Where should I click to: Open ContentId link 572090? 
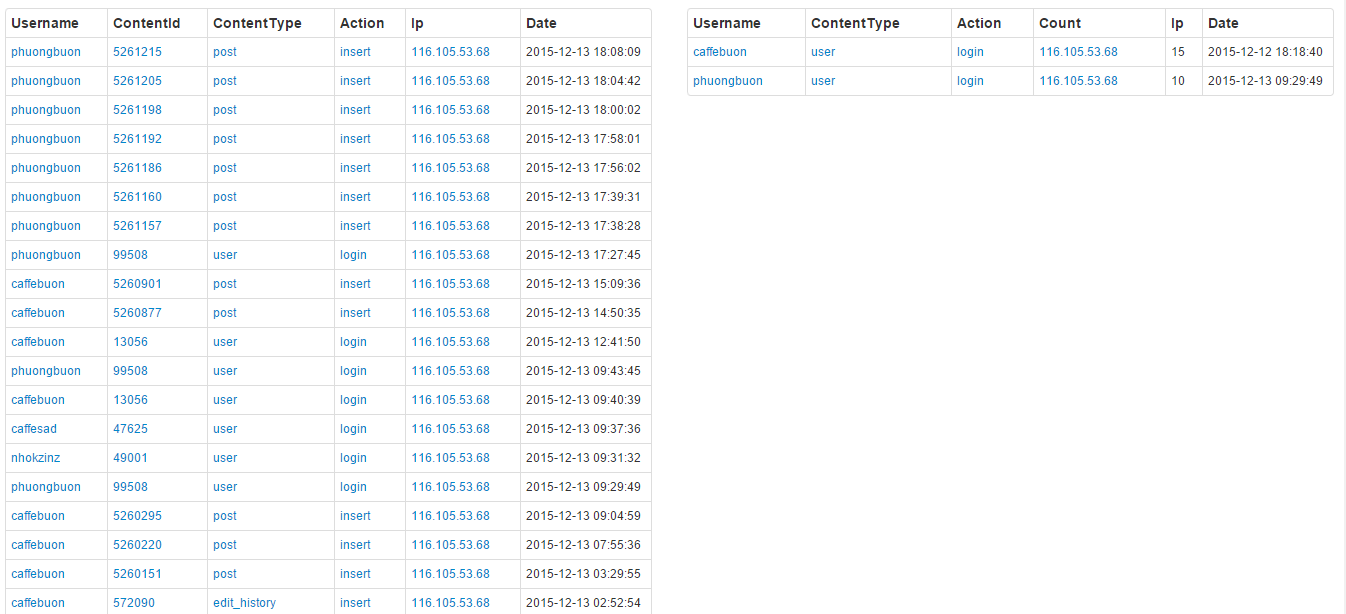(134, 603)
